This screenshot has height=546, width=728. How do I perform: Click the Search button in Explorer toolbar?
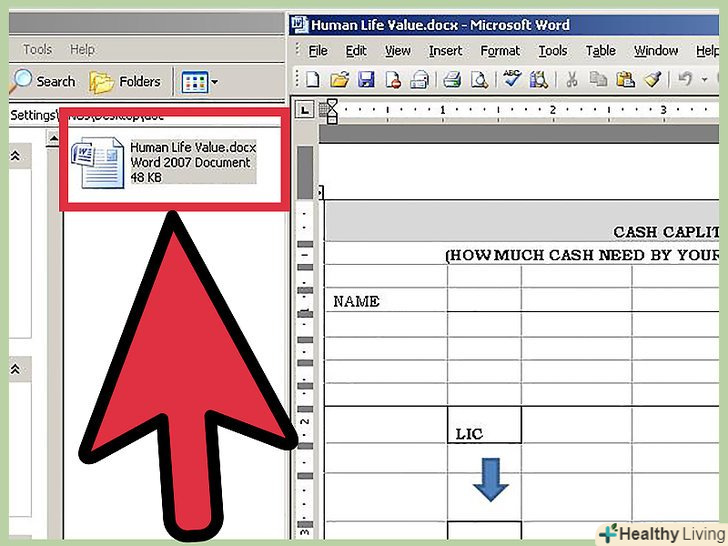[x=43, y=81]
